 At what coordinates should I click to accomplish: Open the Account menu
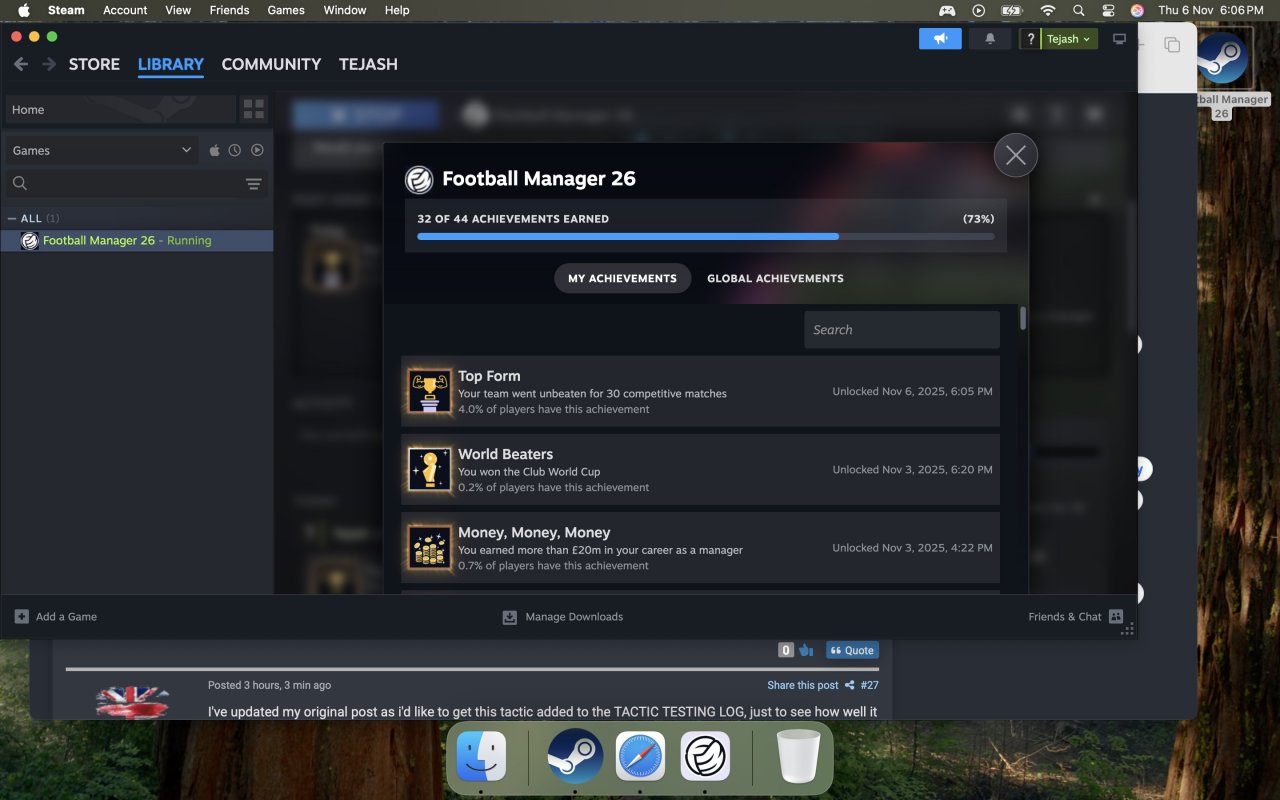[125, 10]
